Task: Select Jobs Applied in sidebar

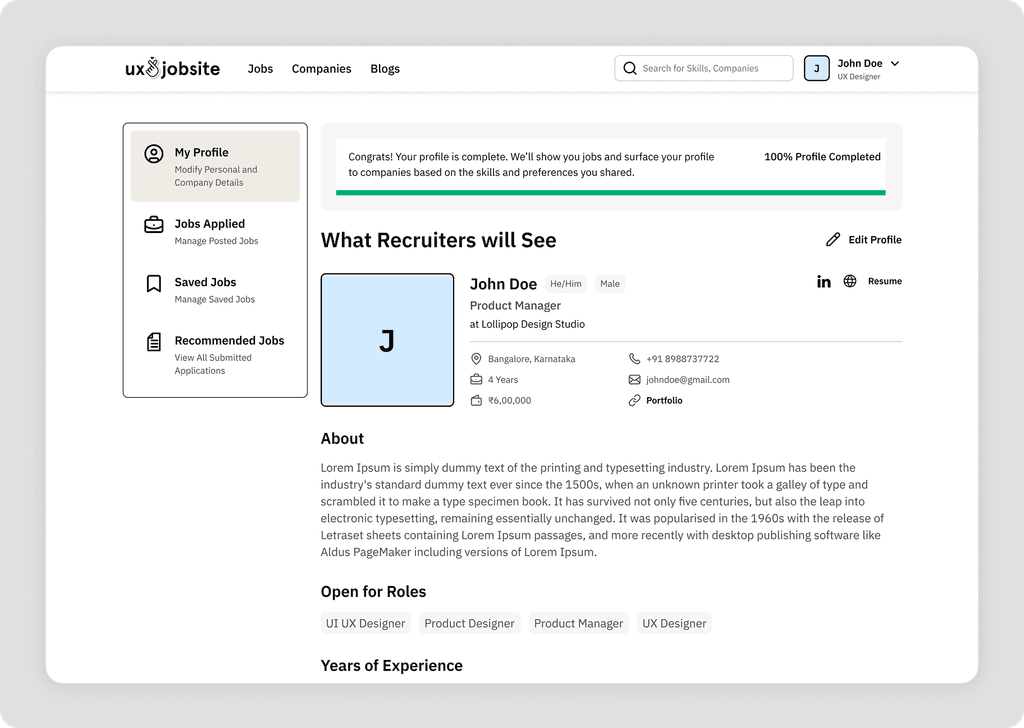Action: (215, 231)
